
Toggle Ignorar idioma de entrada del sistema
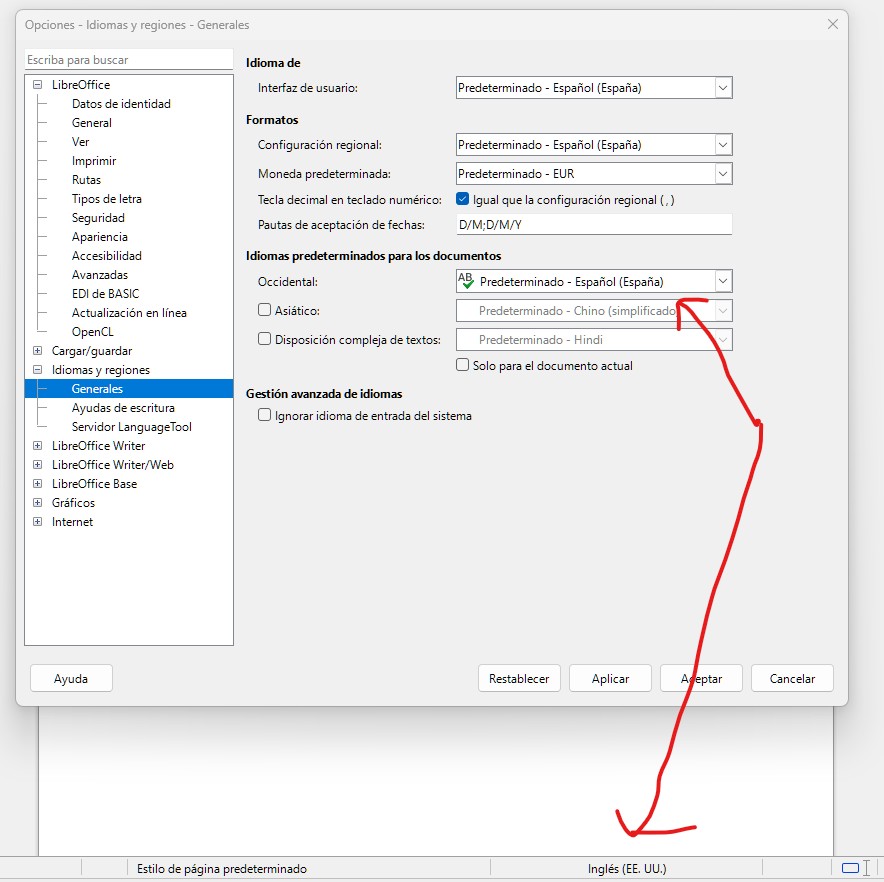(x=265, y=415)
